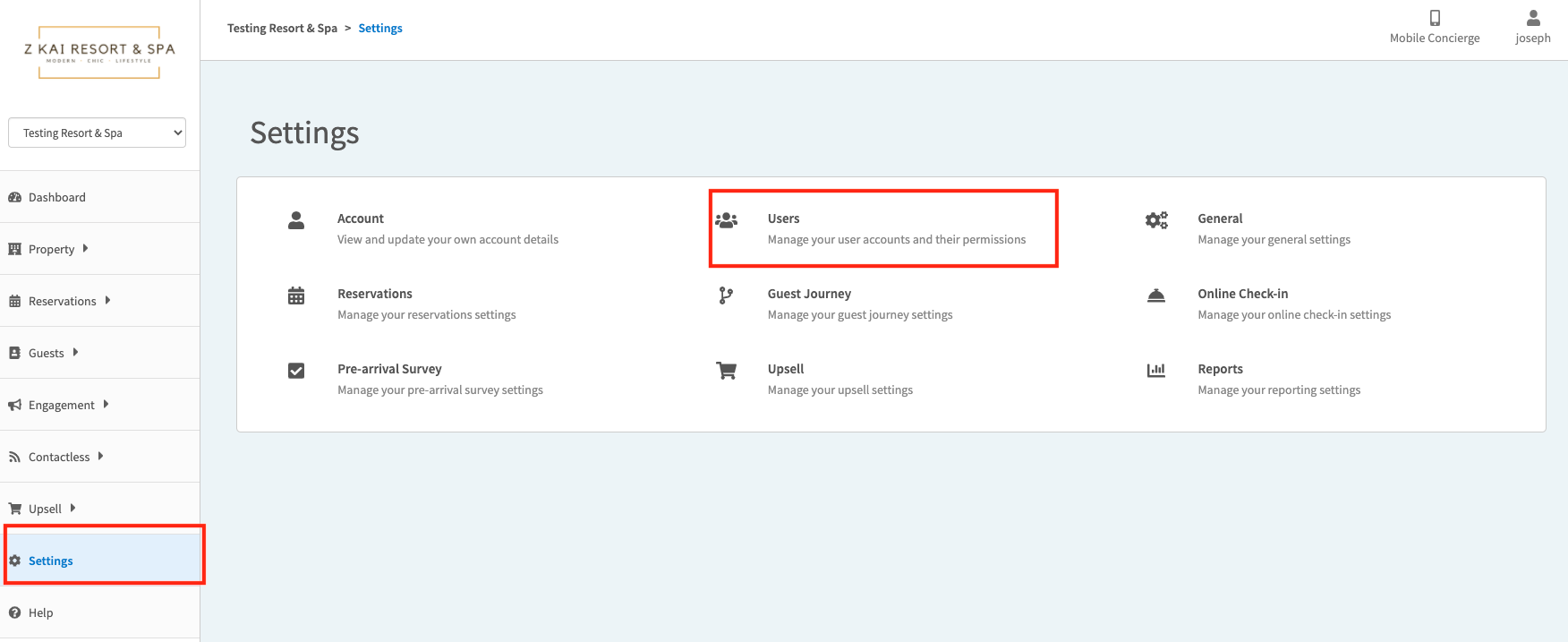Expand the Property sidebar menu arrow

coord(85,249)
